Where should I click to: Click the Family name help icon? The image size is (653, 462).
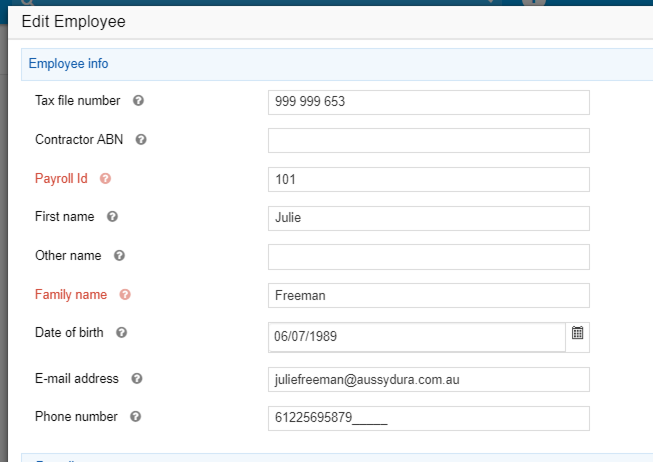[125, 295]
